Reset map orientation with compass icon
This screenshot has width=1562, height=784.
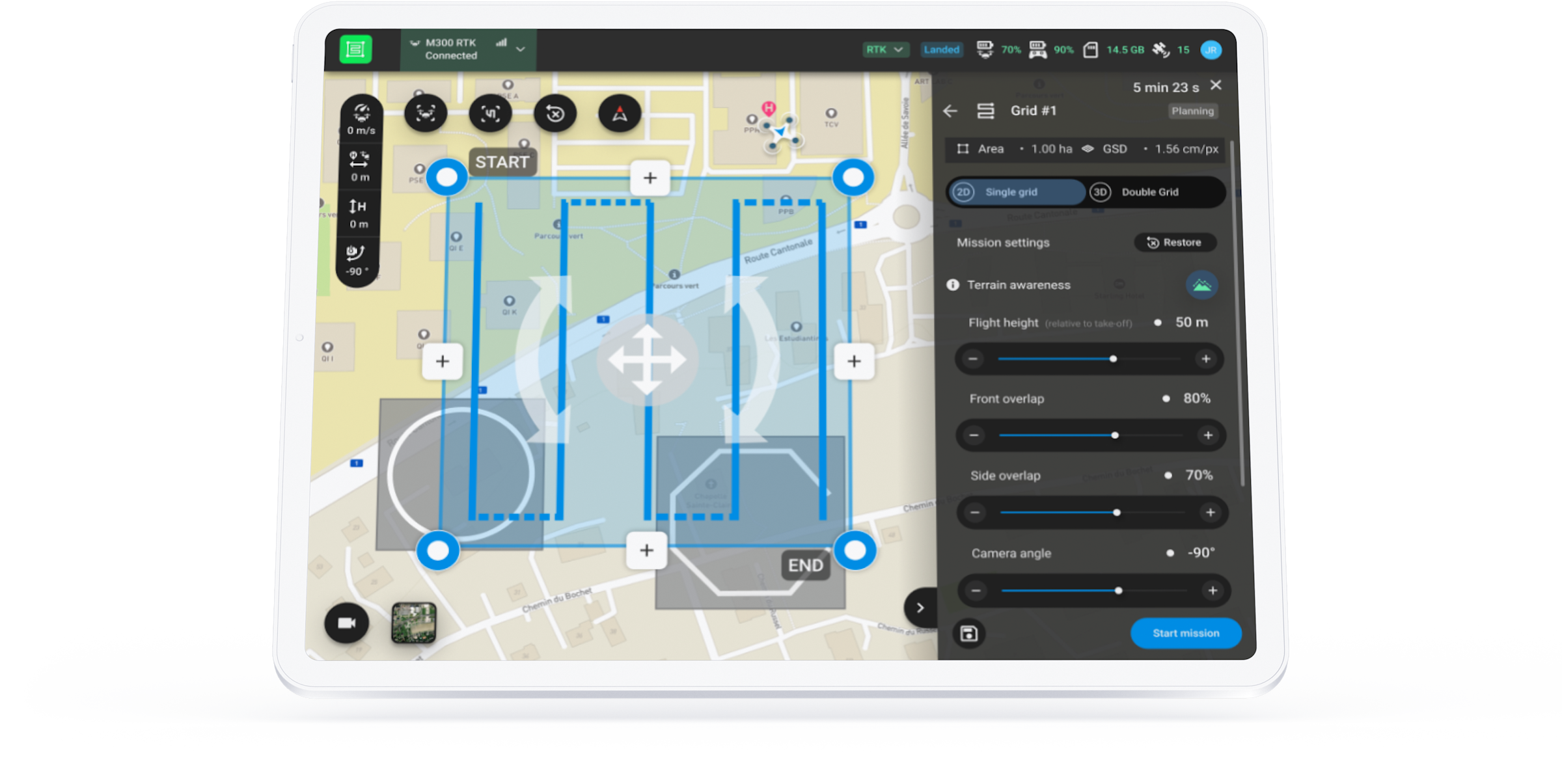619,113
